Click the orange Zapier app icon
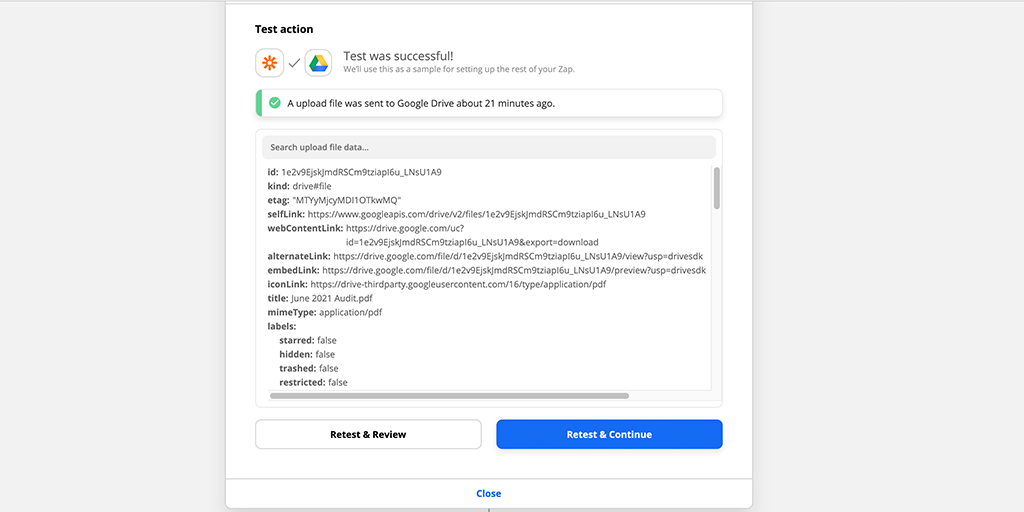This screenshot has width=1024, height=512. pos(269,63)
